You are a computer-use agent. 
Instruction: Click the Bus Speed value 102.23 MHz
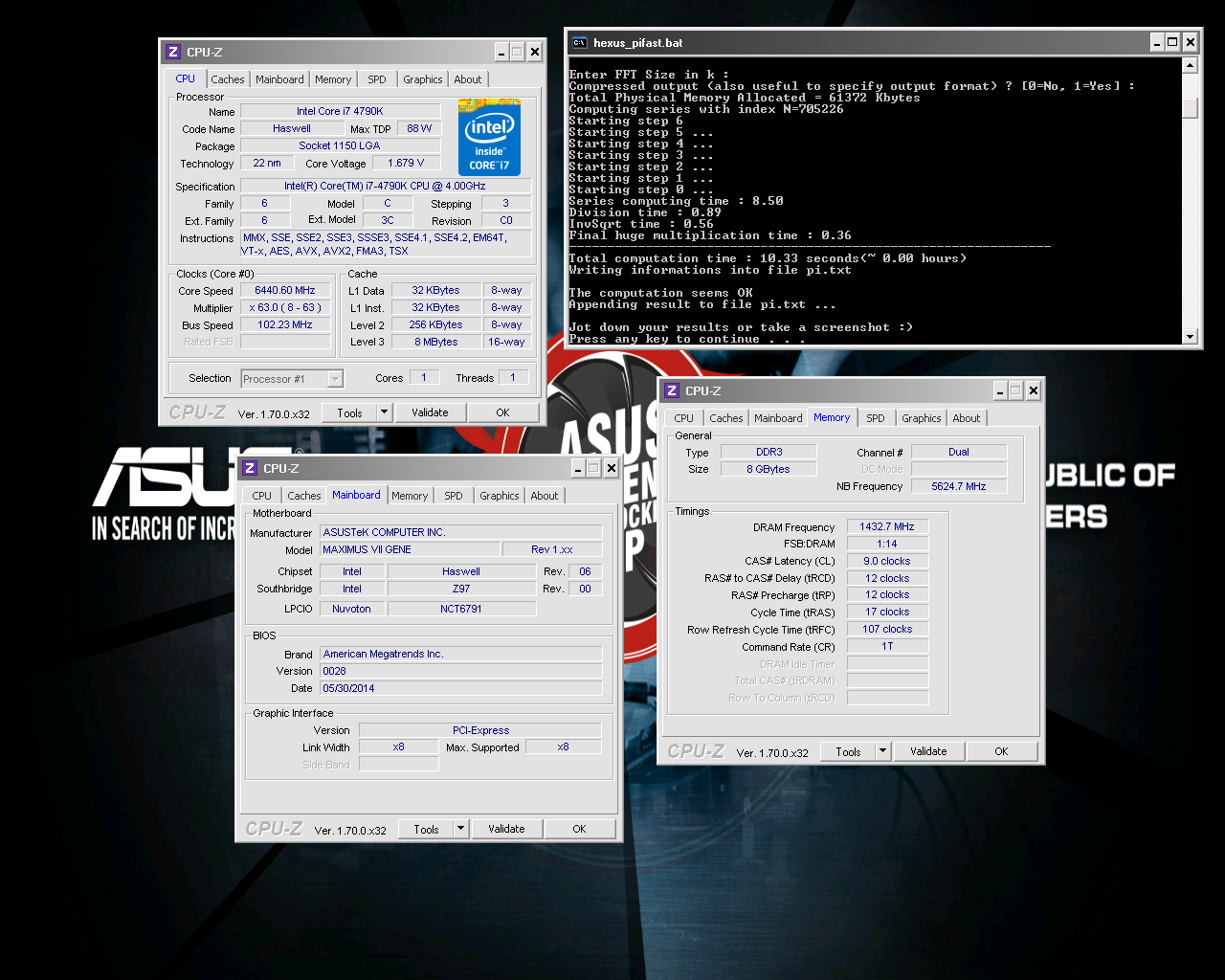point(285,324)
